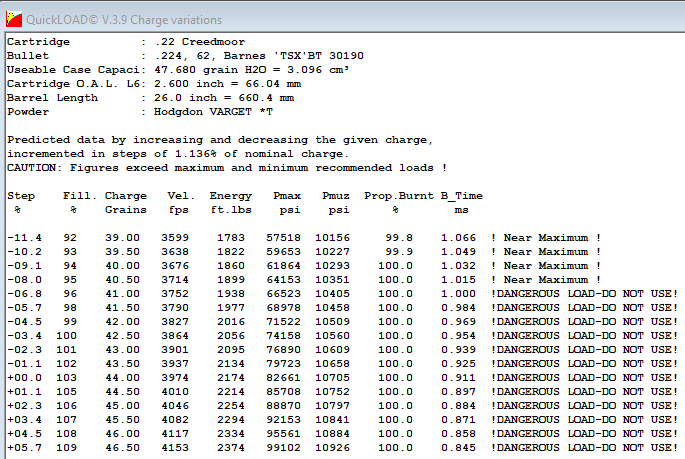
Task: Click the burn time value 0.845
Action: pos(458,447)
